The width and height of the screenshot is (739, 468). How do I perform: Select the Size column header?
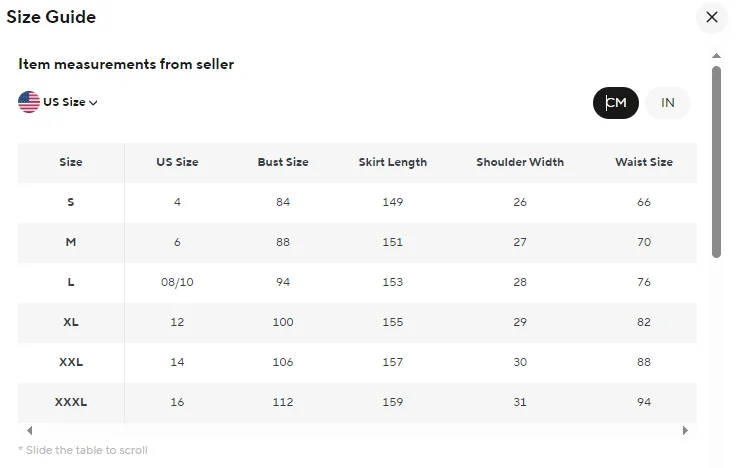pyautogui.click(x=71, y=162)
